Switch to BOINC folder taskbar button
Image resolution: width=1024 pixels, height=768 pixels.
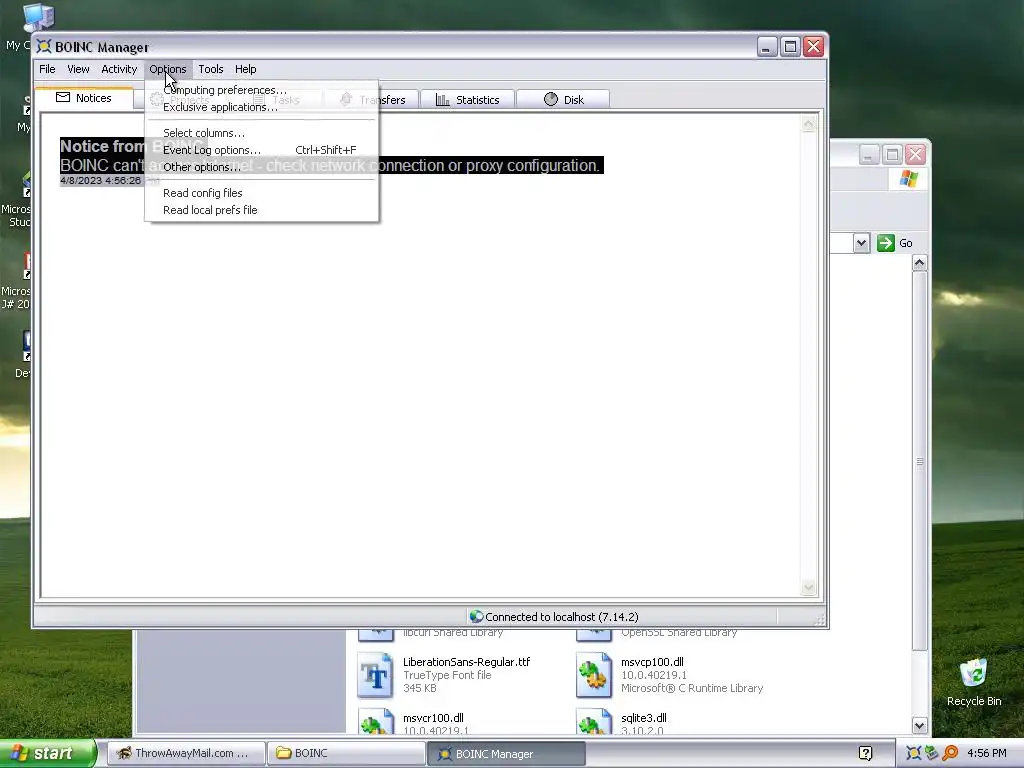(x=346, y=753)
